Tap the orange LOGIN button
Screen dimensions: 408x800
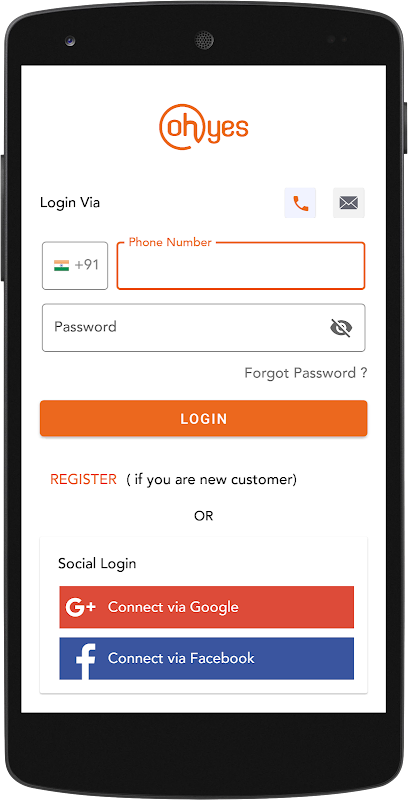tap(203, 418)
